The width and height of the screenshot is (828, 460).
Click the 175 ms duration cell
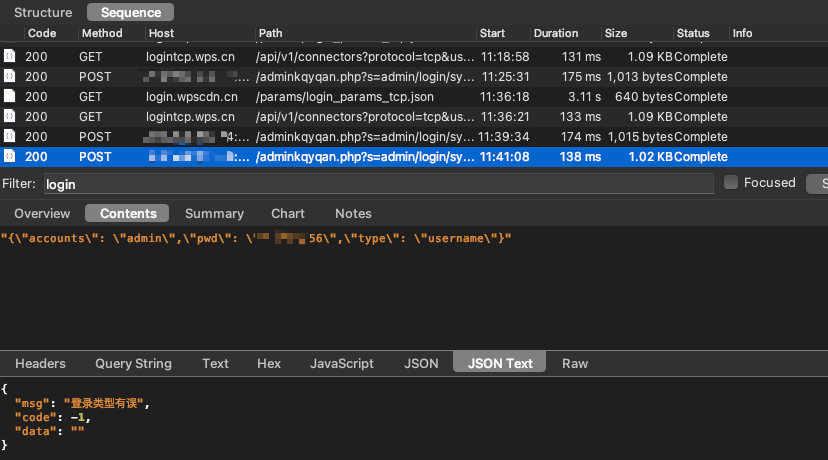coord(581,77)
